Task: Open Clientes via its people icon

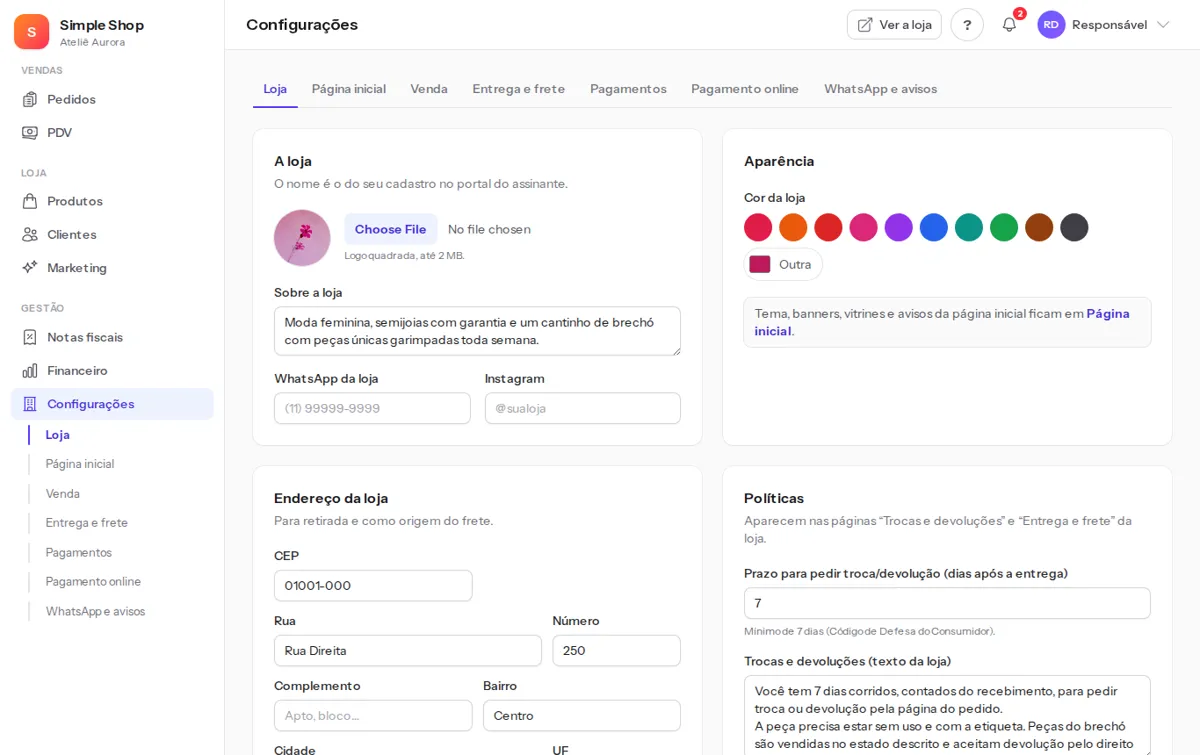Action: [x=30, y=234]
